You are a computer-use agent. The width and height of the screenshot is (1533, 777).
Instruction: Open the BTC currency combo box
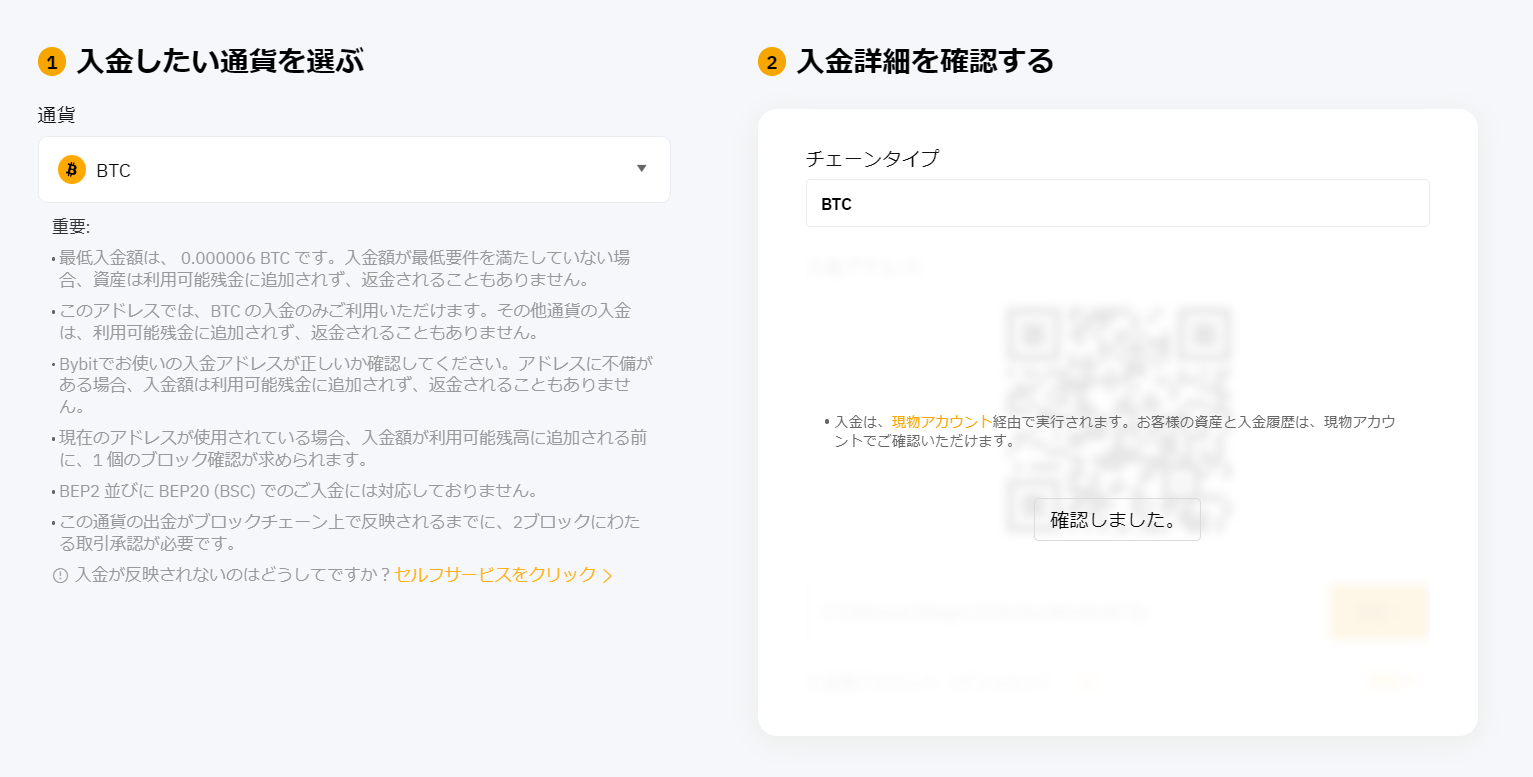point(354,170)
